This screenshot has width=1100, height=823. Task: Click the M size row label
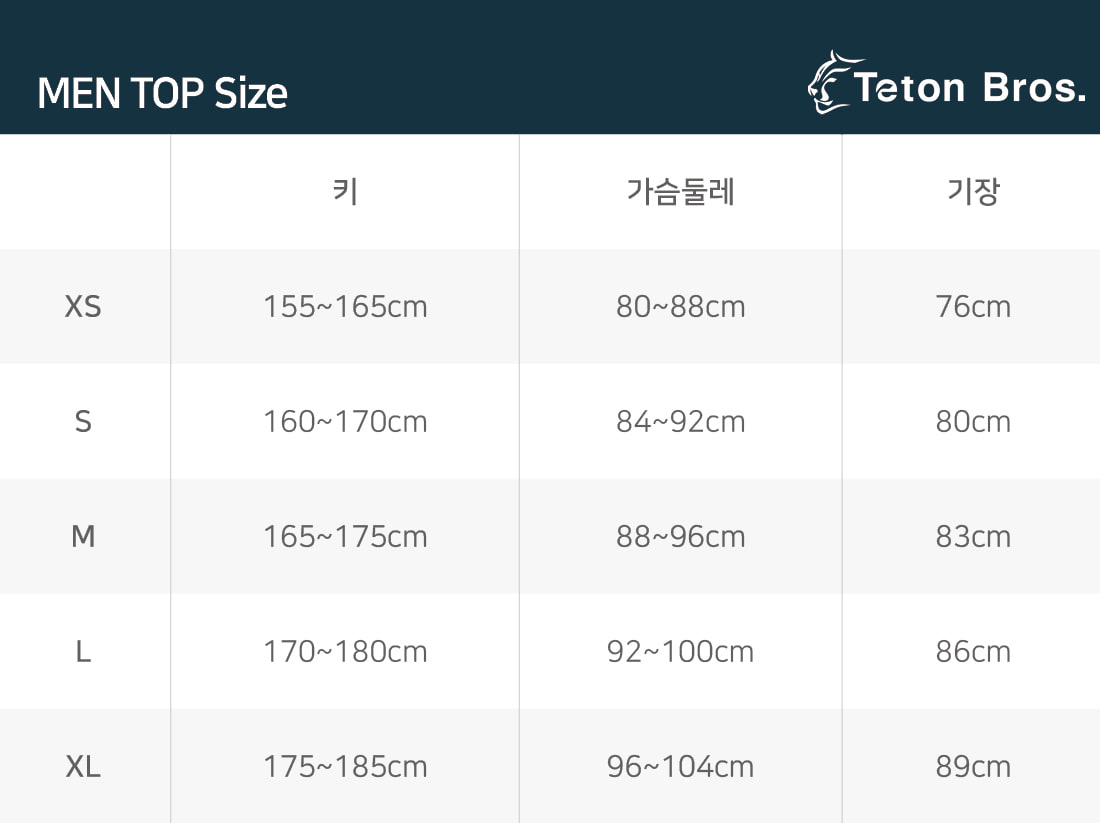click(x=83, y=536)
